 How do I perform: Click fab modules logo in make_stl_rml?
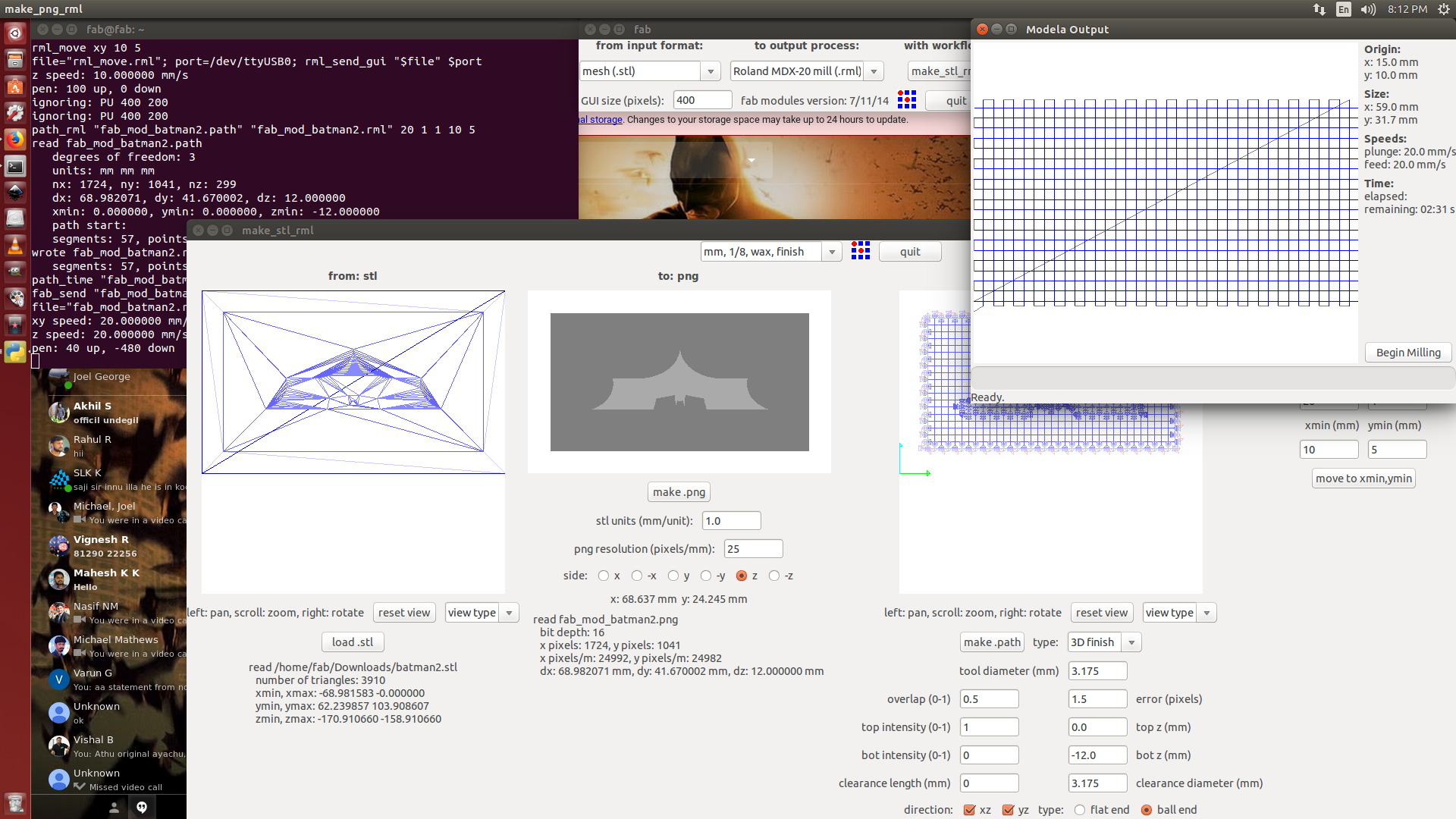tap(860, 251)
